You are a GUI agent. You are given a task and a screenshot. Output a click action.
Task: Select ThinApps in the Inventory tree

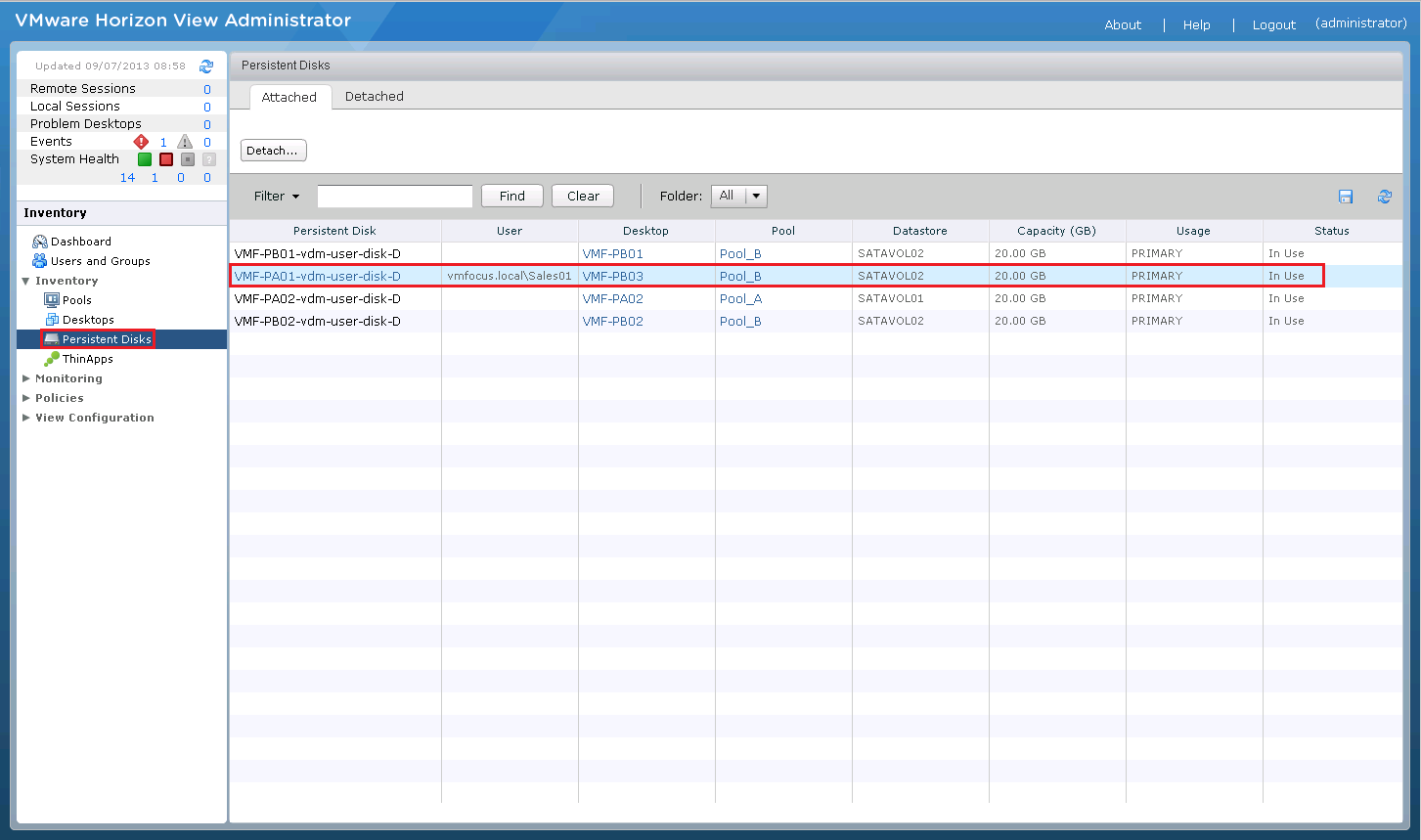pos(87,359)
